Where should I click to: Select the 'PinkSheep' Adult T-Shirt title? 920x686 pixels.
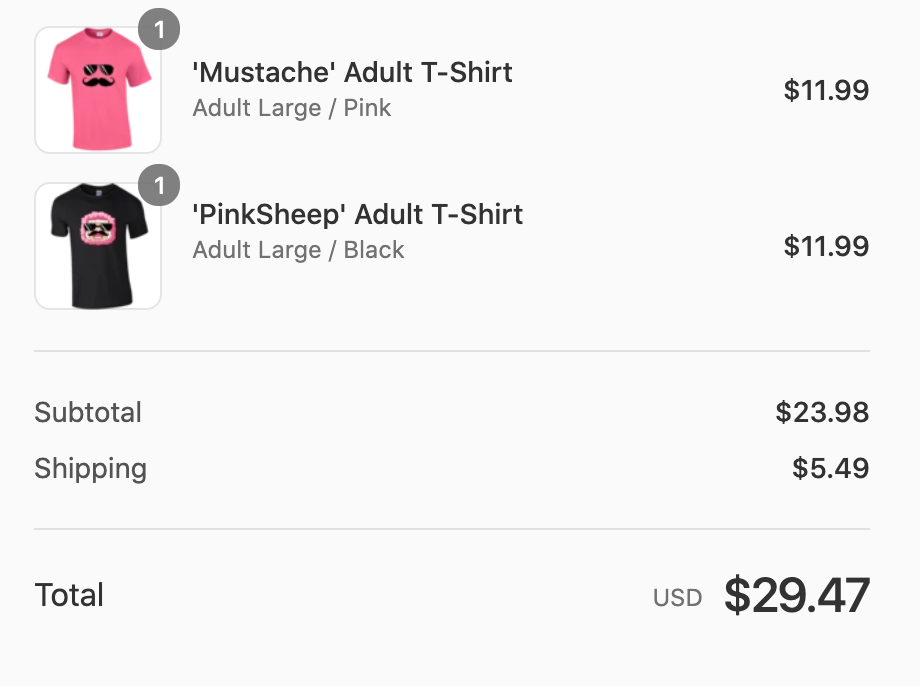[x=357, y=215]
